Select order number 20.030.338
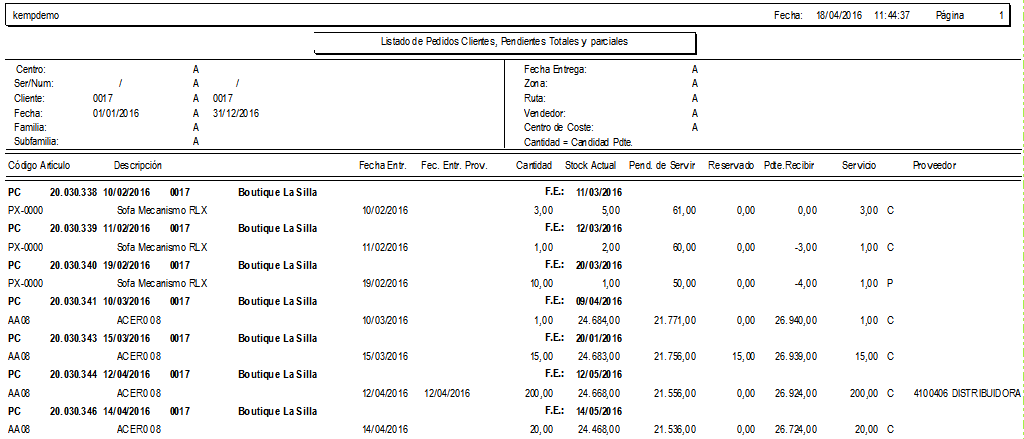Viewport: 1024px width, 439px height. click(x=73, y=193)
